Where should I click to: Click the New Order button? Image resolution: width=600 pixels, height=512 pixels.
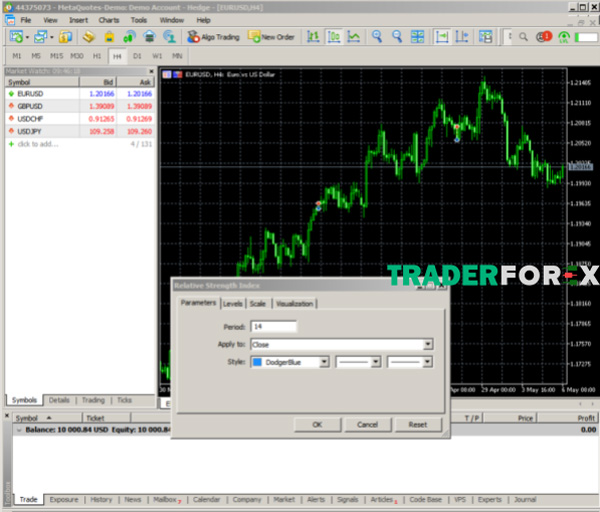click(271, 37)
